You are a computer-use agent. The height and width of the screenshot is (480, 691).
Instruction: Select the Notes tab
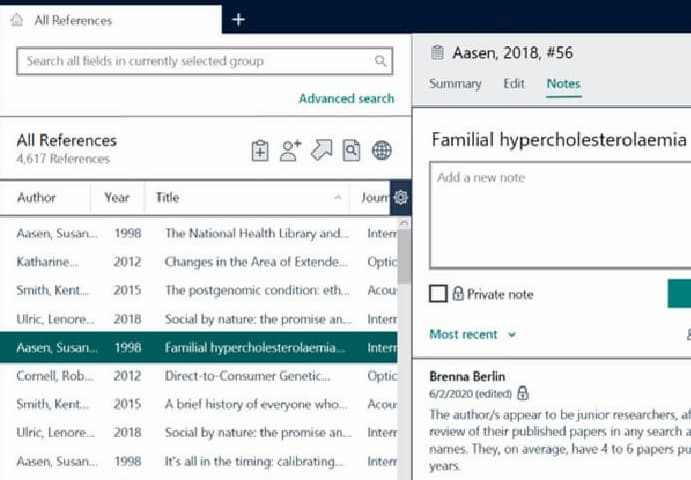(563, 84)
